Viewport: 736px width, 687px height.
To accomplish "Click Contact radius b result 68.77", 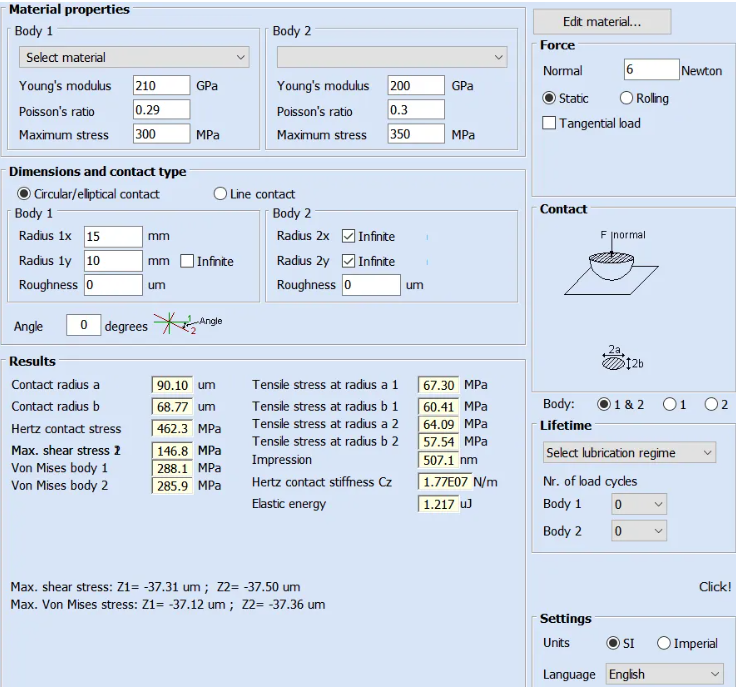I will click(x=172, y=407).
